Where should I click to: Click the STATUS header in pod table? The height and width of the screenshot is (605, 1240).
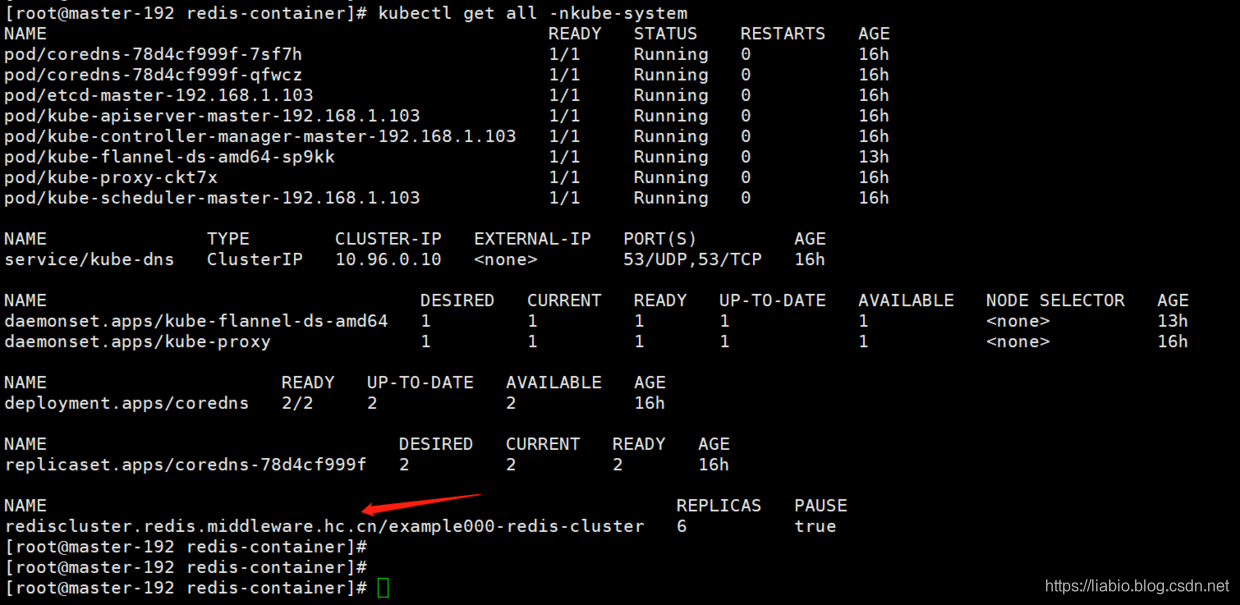point(665,34)
